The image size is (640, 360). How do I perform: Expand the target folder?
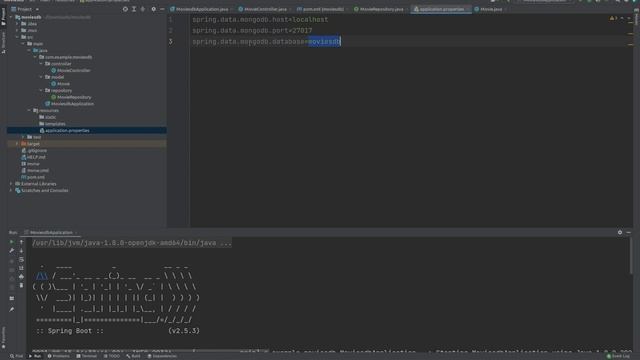tap(17, 144)
